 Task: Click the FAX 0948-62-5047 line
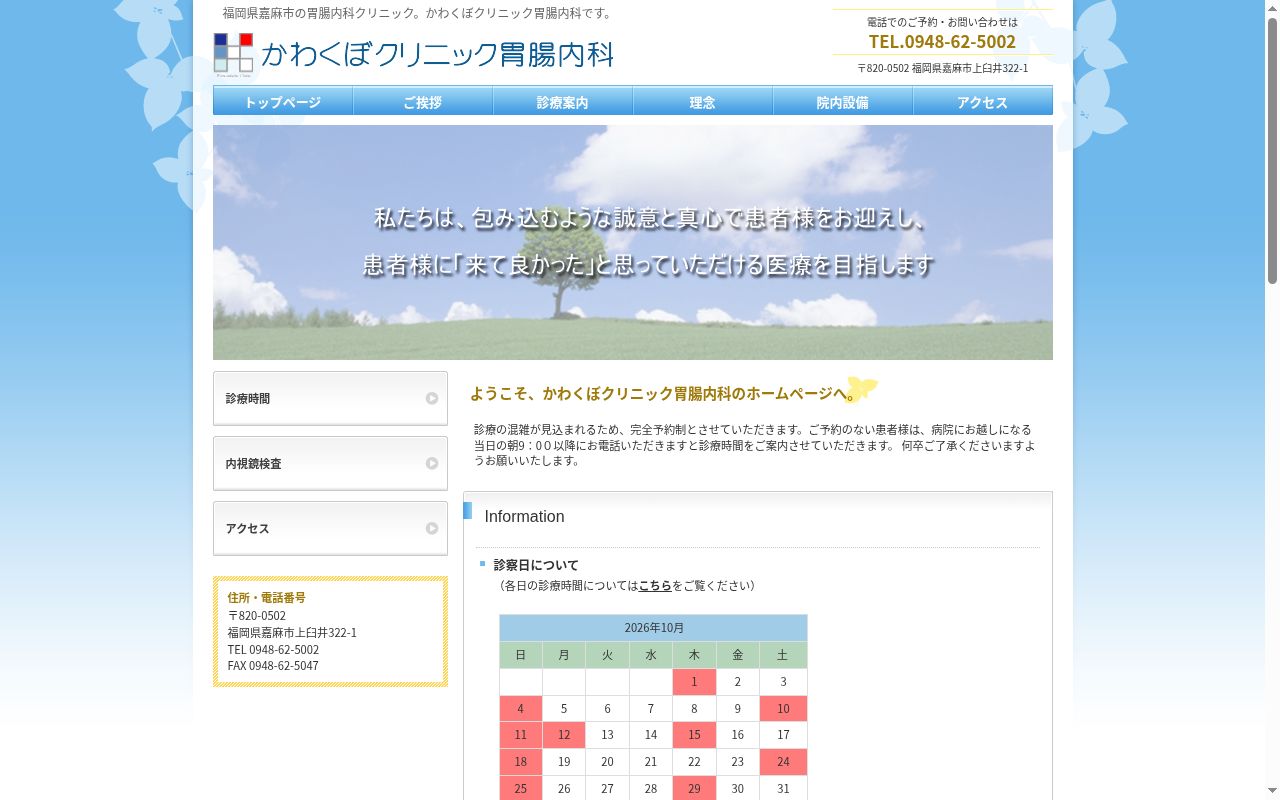pos(273,666)
